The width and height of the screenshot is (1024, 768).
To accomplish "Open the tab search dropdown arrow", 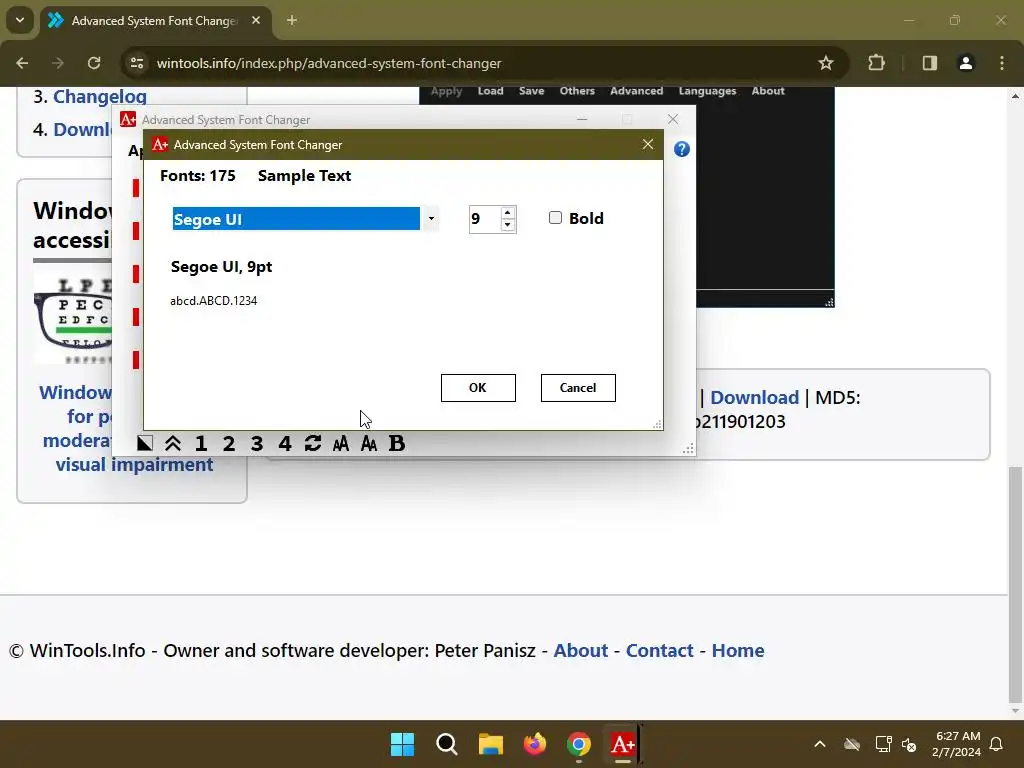I will click(20, 20).
